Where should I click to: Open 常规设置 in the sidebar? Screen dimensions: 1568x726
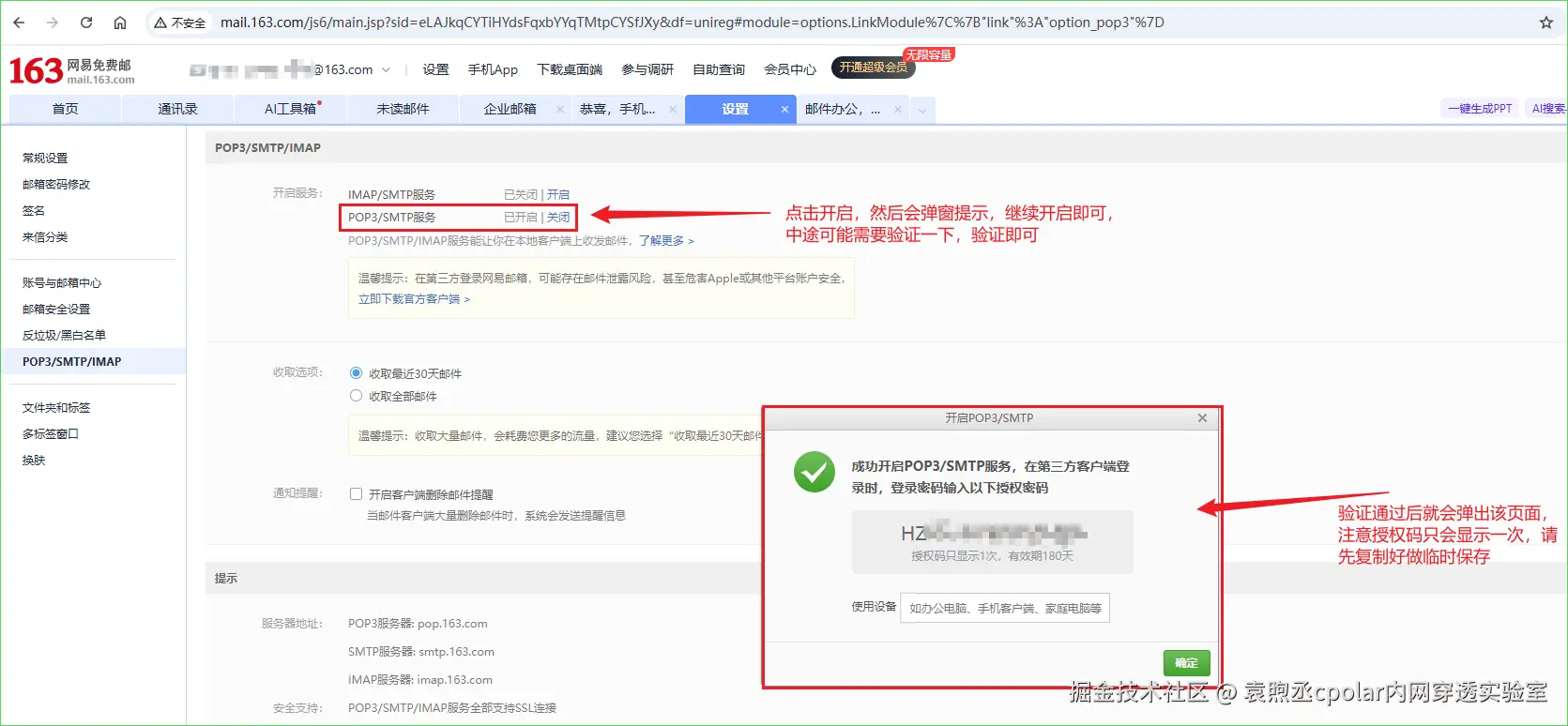[x=45, y=158]
